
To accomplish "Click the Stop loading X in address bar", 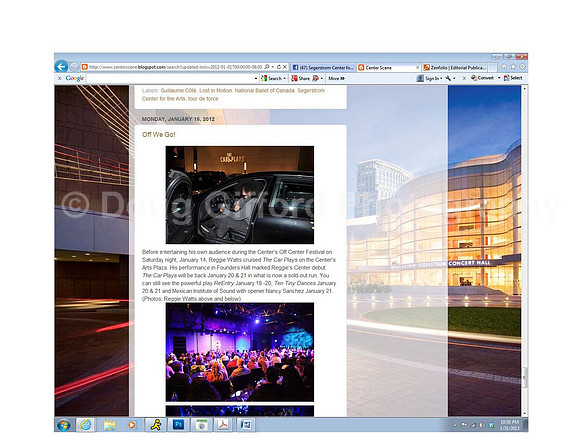I will 285,67.
